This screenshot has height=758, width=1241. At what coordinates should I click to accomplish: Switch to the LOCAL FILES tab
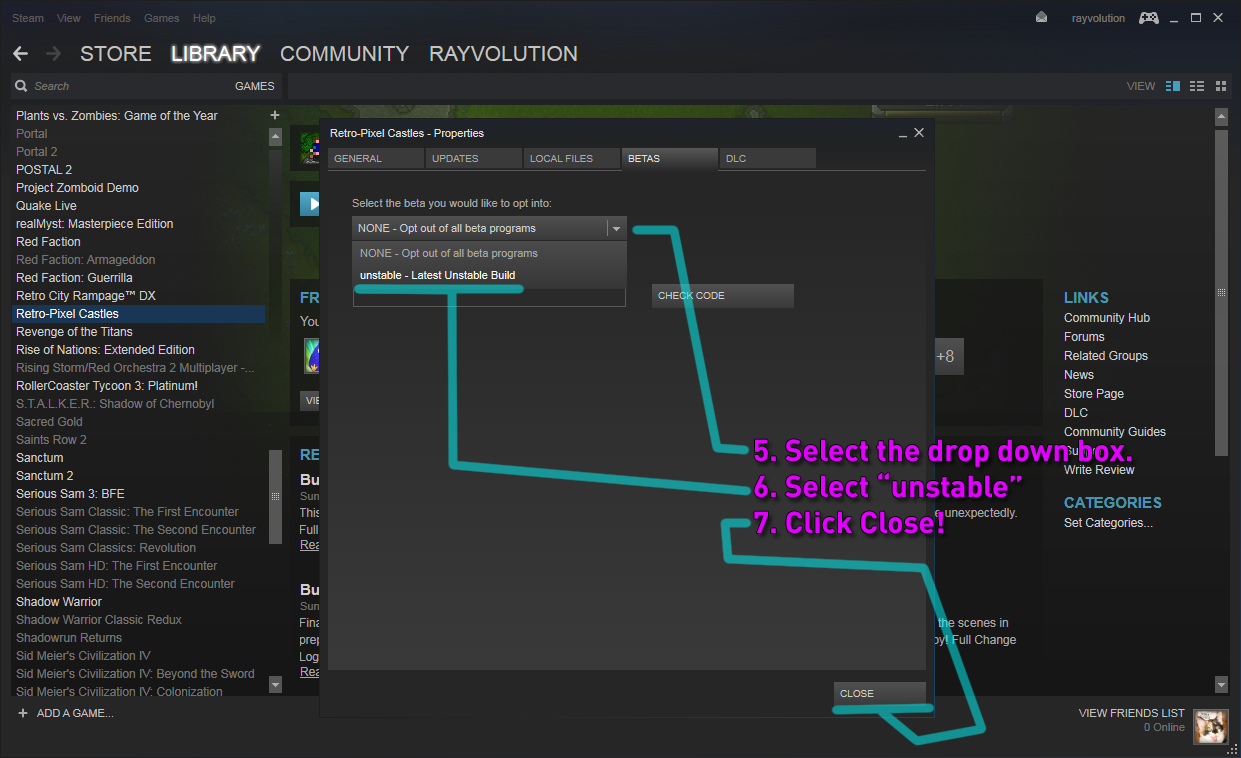[x=572, y=158]
